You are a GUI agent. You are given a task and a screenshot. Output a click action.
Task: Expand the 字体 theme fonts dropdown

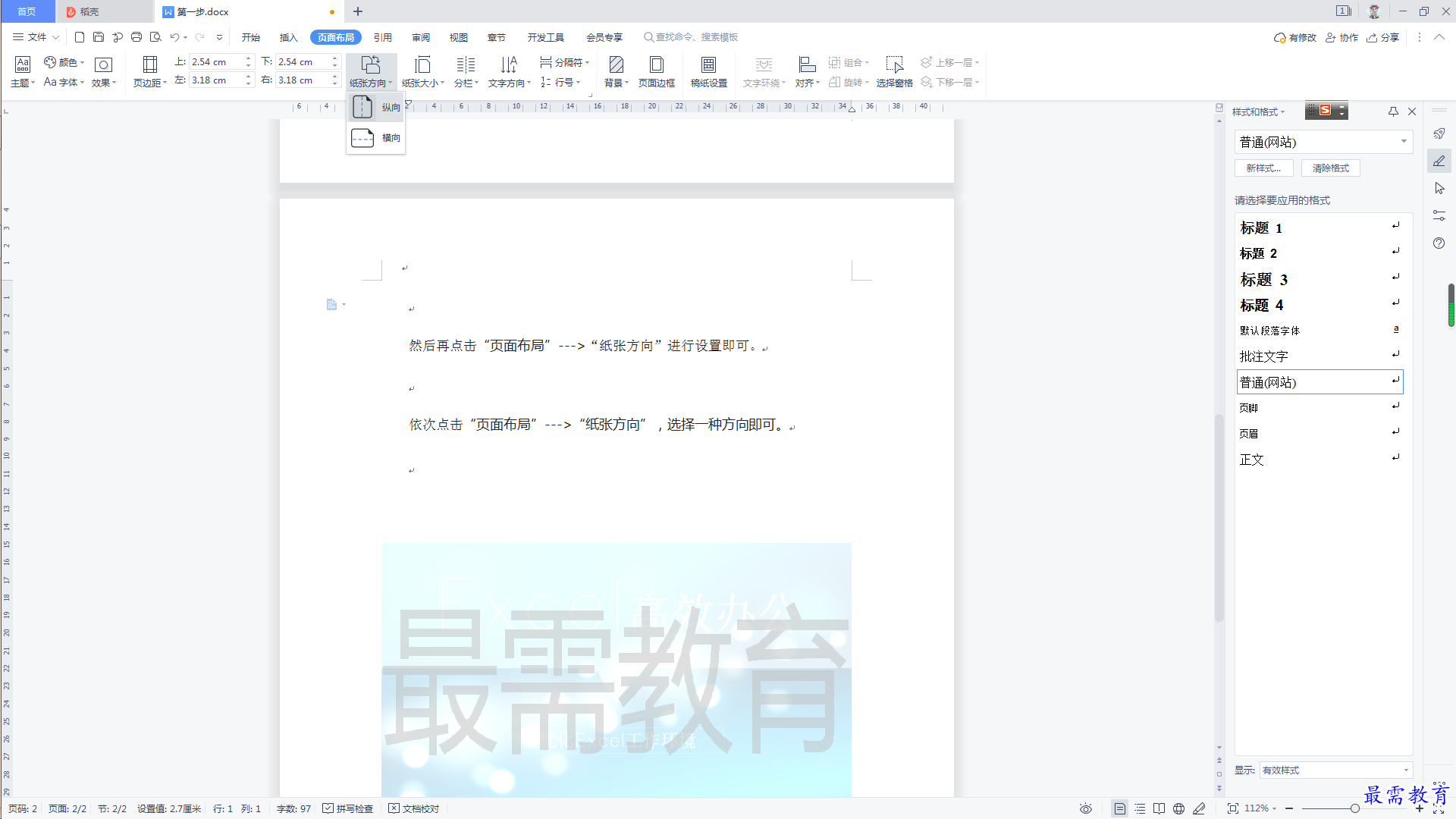tap(64, 82)
